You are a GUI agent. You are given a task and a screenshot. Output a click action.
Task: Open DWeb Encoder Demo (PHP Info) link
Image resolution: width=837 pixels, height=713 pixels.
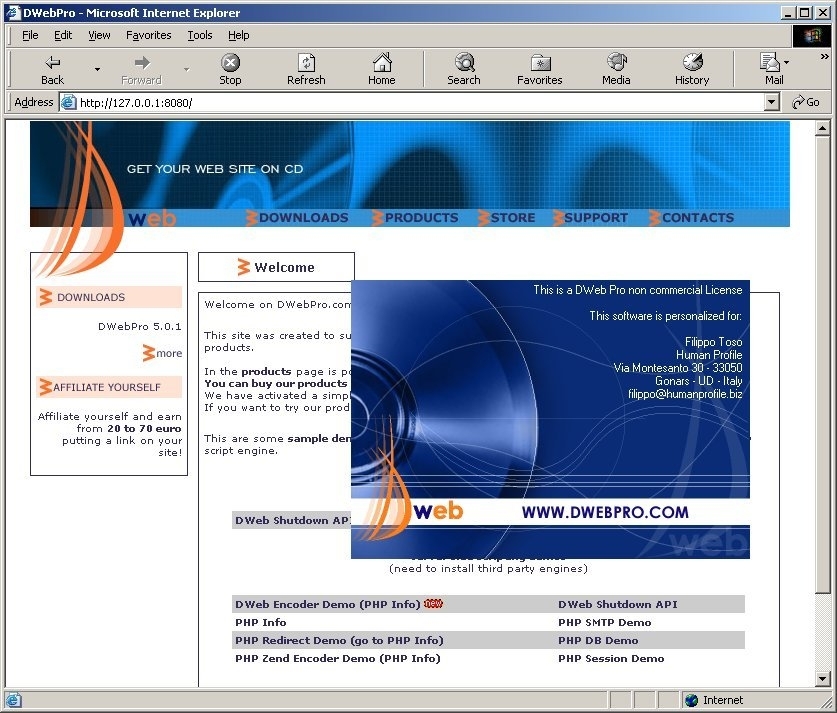point(327,604)
